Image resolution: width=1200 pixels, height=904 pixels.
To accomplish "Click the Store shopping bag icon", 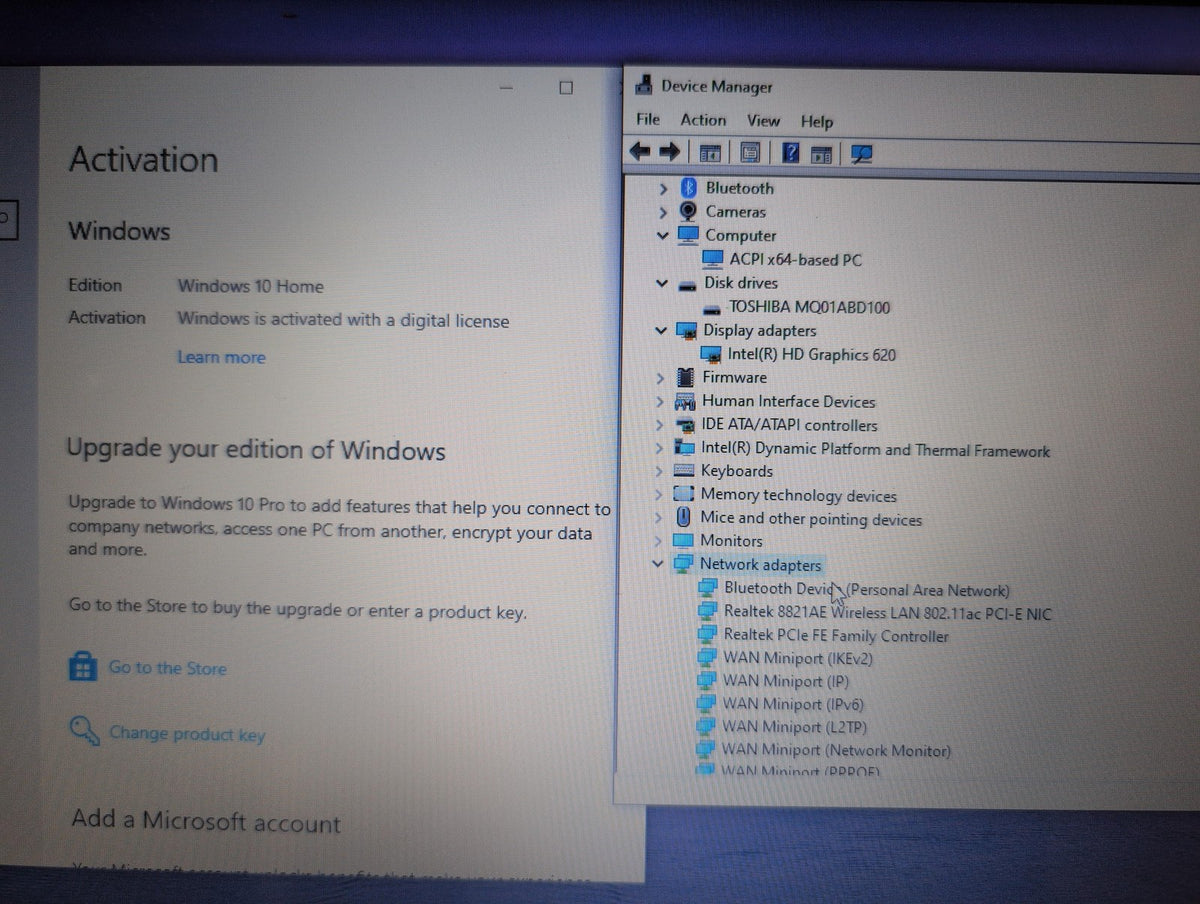I will tap(83, 666).
